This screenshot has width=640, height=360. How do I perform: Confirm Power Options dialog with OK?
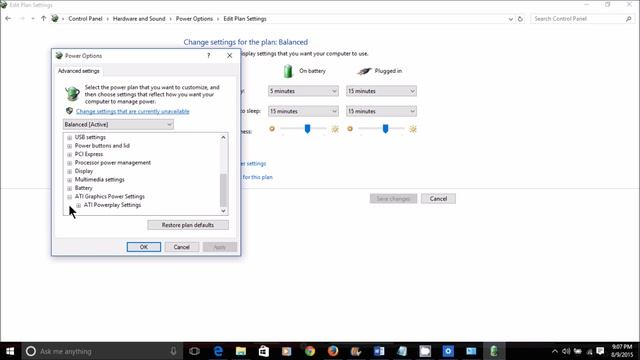144,247
